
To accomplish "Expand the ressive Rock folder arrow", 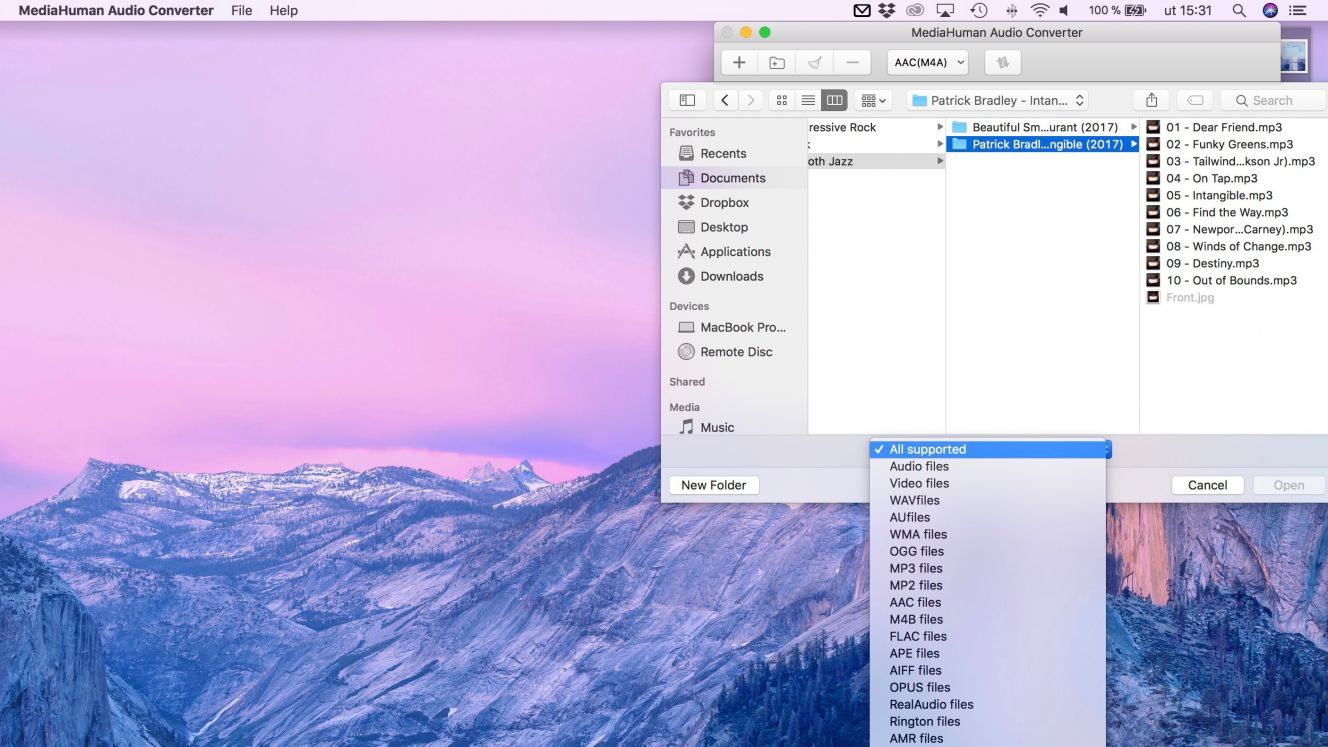I will click(x=940, y=127).
